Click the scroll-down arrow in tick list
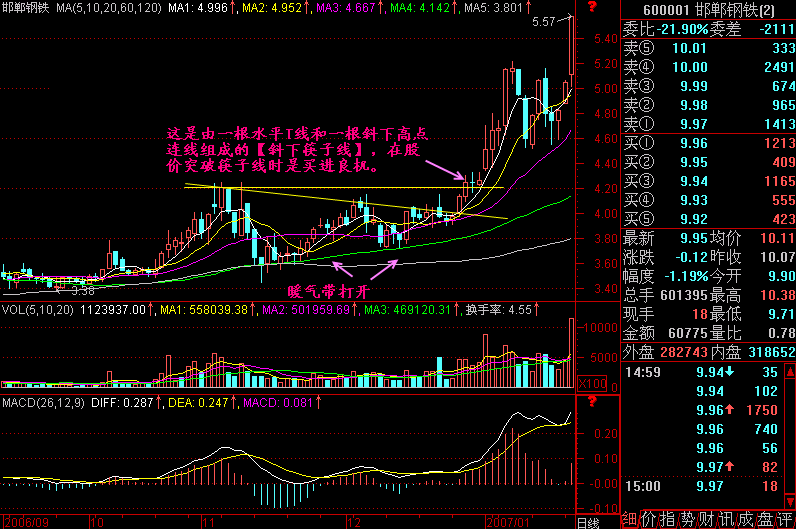 [x=790, y=503]
